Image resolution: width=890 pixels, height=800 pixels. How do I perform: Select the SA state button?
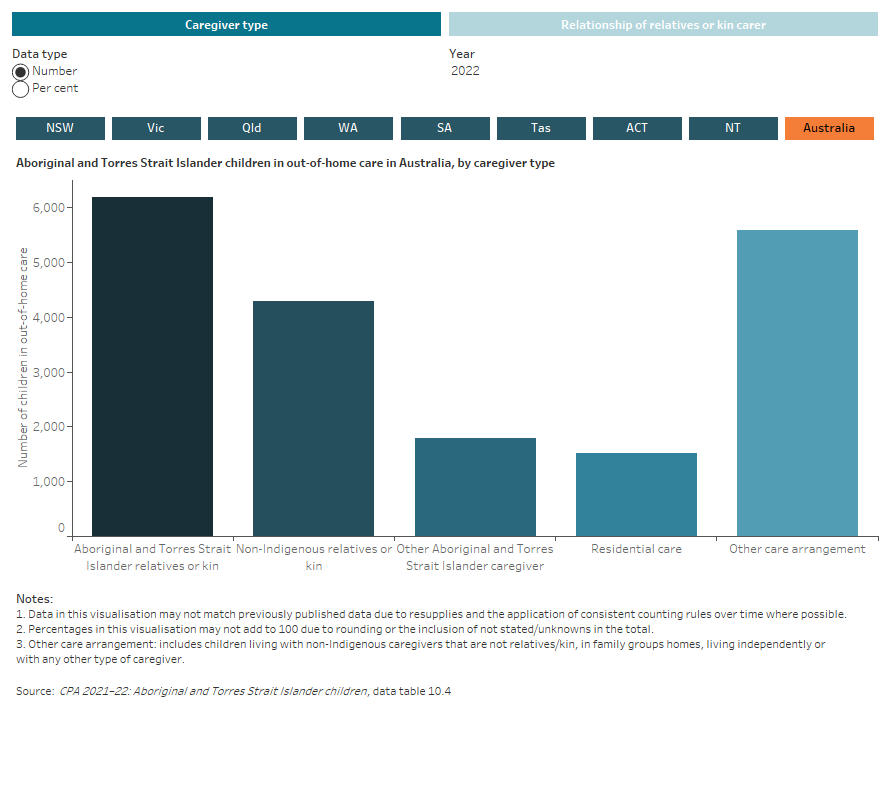point(444,128)
